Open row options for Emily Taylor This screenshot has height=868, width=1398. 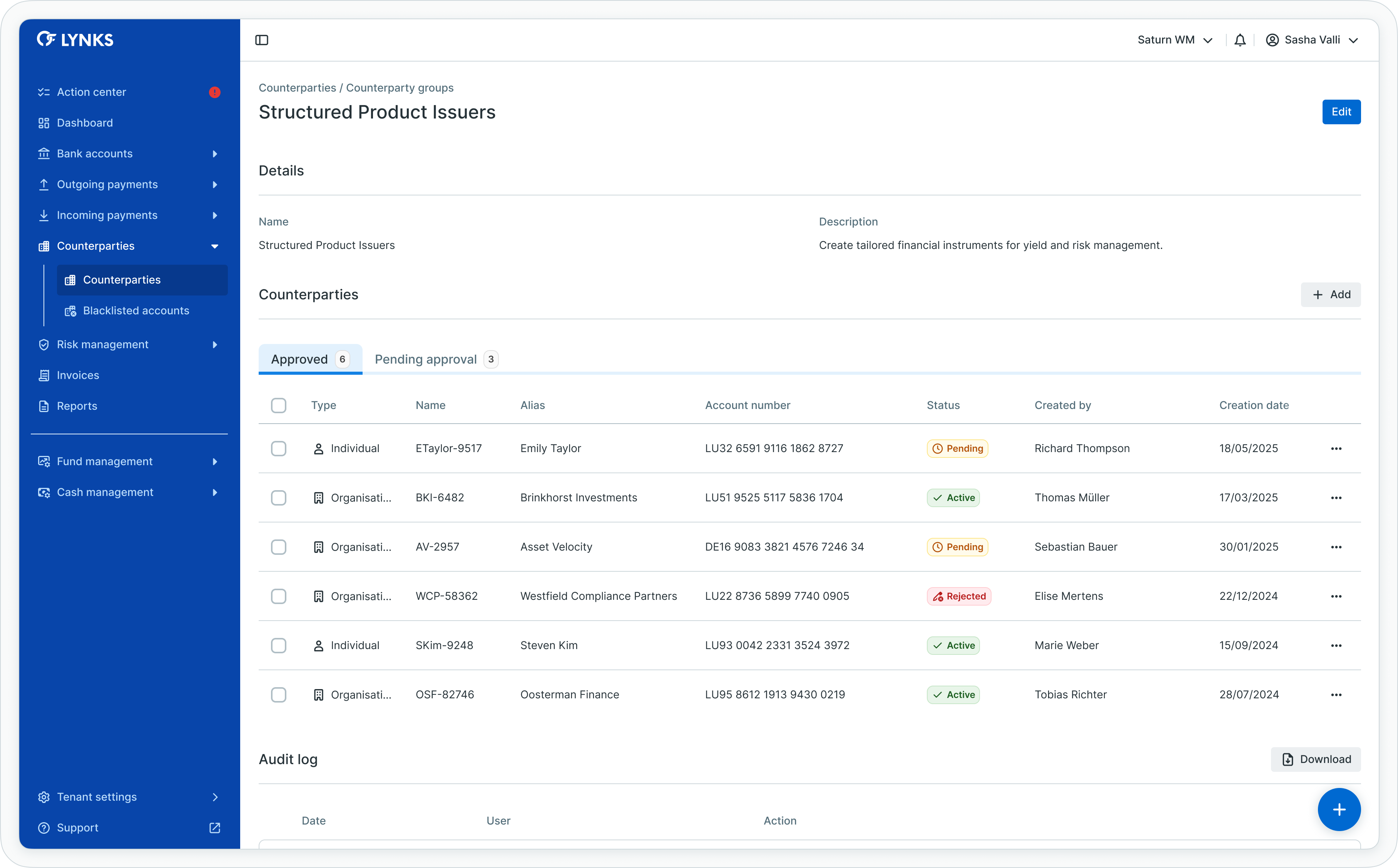click(x=1336, y=449)
